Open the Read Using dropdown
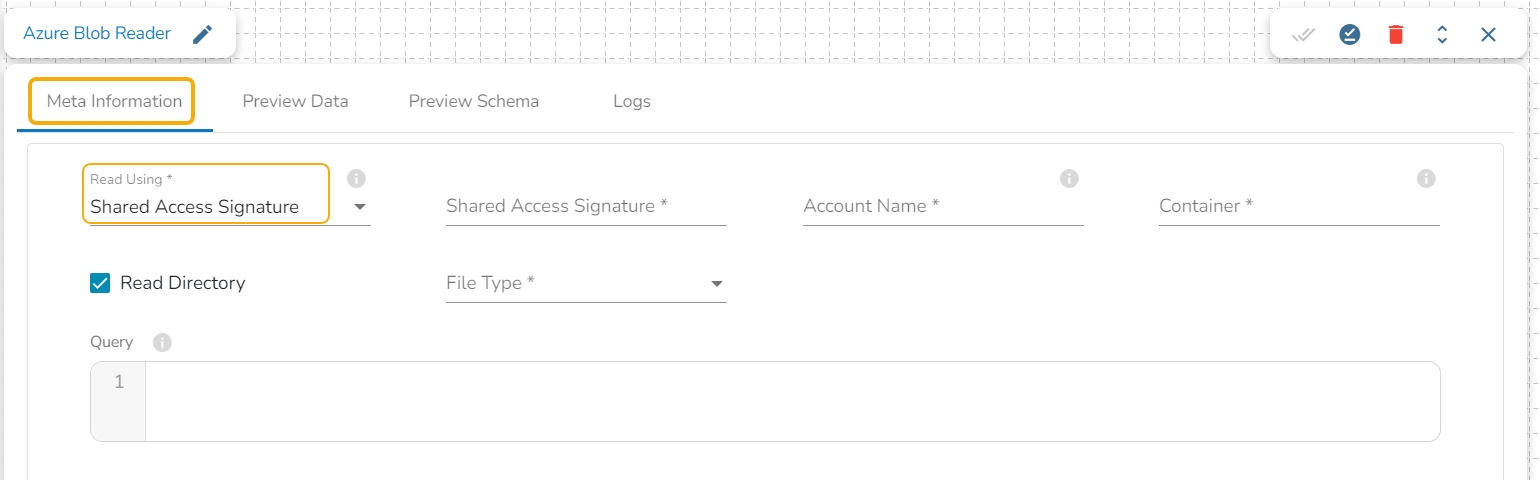1540x480 pixels. (x=360, y=207)
